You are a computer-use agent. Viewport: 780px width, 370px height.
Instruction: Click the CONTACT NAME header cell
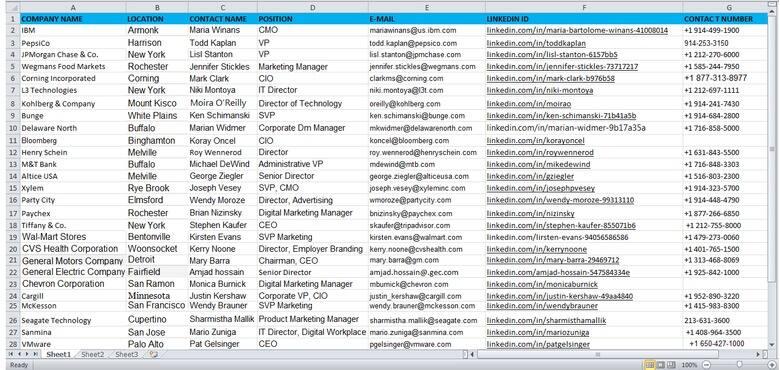(222, 19)
